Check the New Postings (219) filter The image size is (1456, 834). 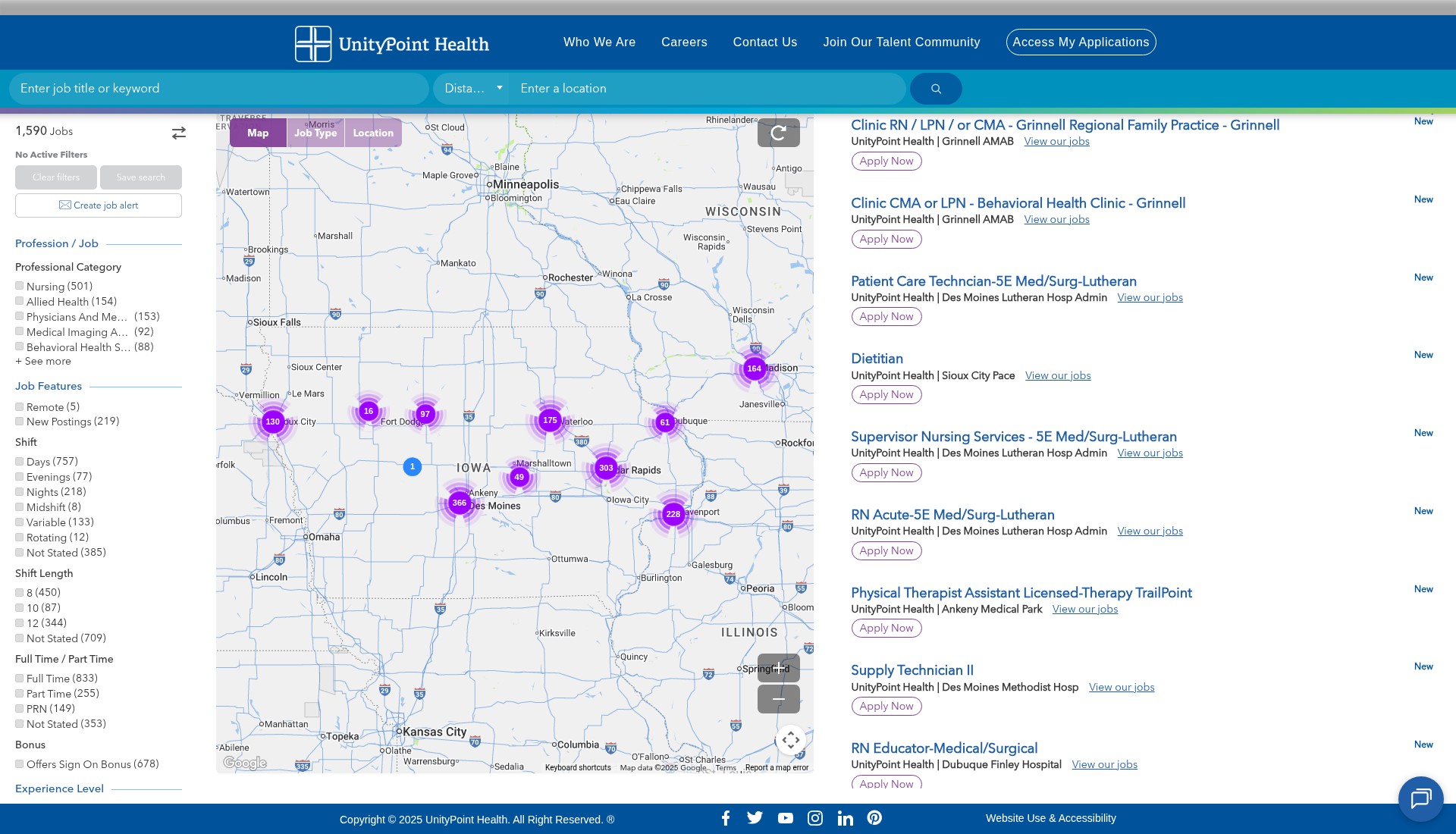[20, 421]
